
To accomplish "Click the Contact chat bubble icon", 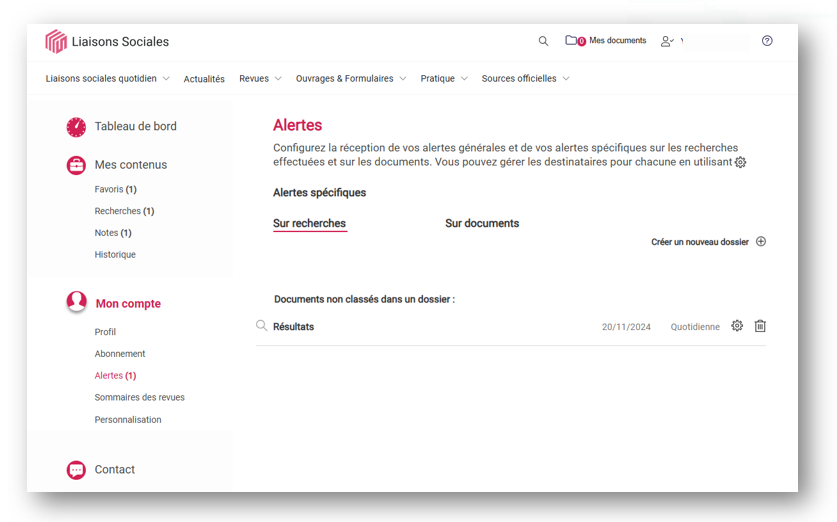I will [x=76, y=470].
